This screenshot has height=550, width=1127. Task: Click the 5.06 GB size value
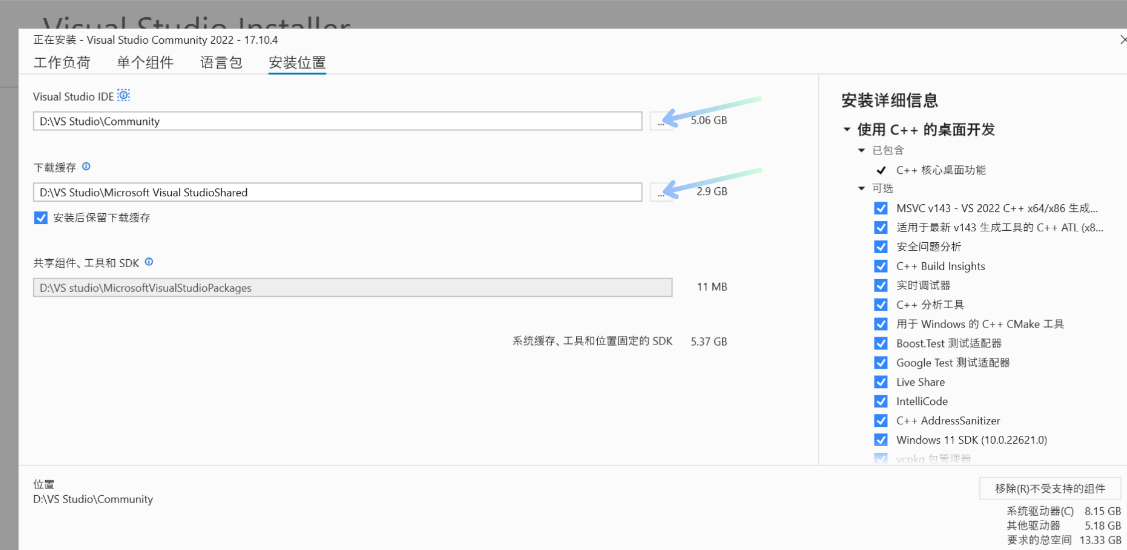[x=709, y=121]
